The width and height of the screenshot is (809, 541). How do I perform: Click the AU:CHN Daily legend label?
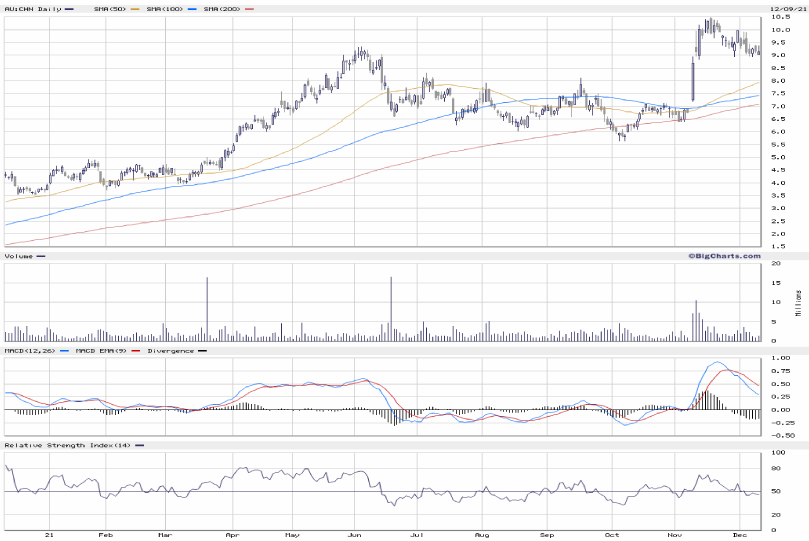pos(26,9)
